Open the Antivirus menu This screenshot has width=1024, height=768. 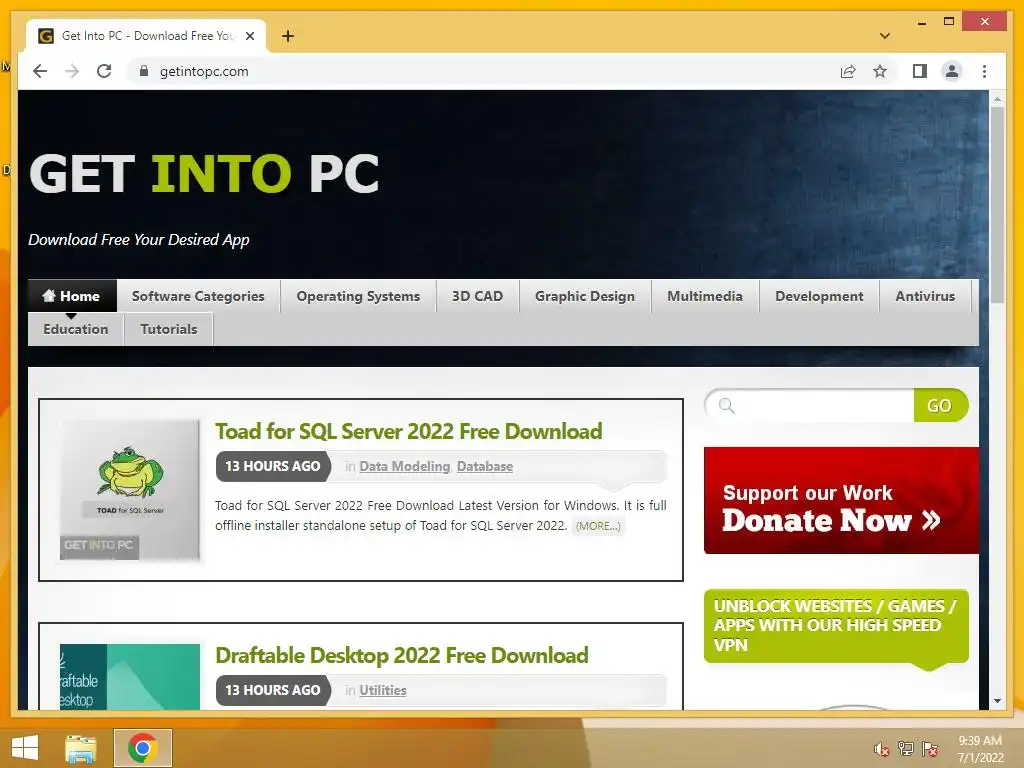coord(925,296)
